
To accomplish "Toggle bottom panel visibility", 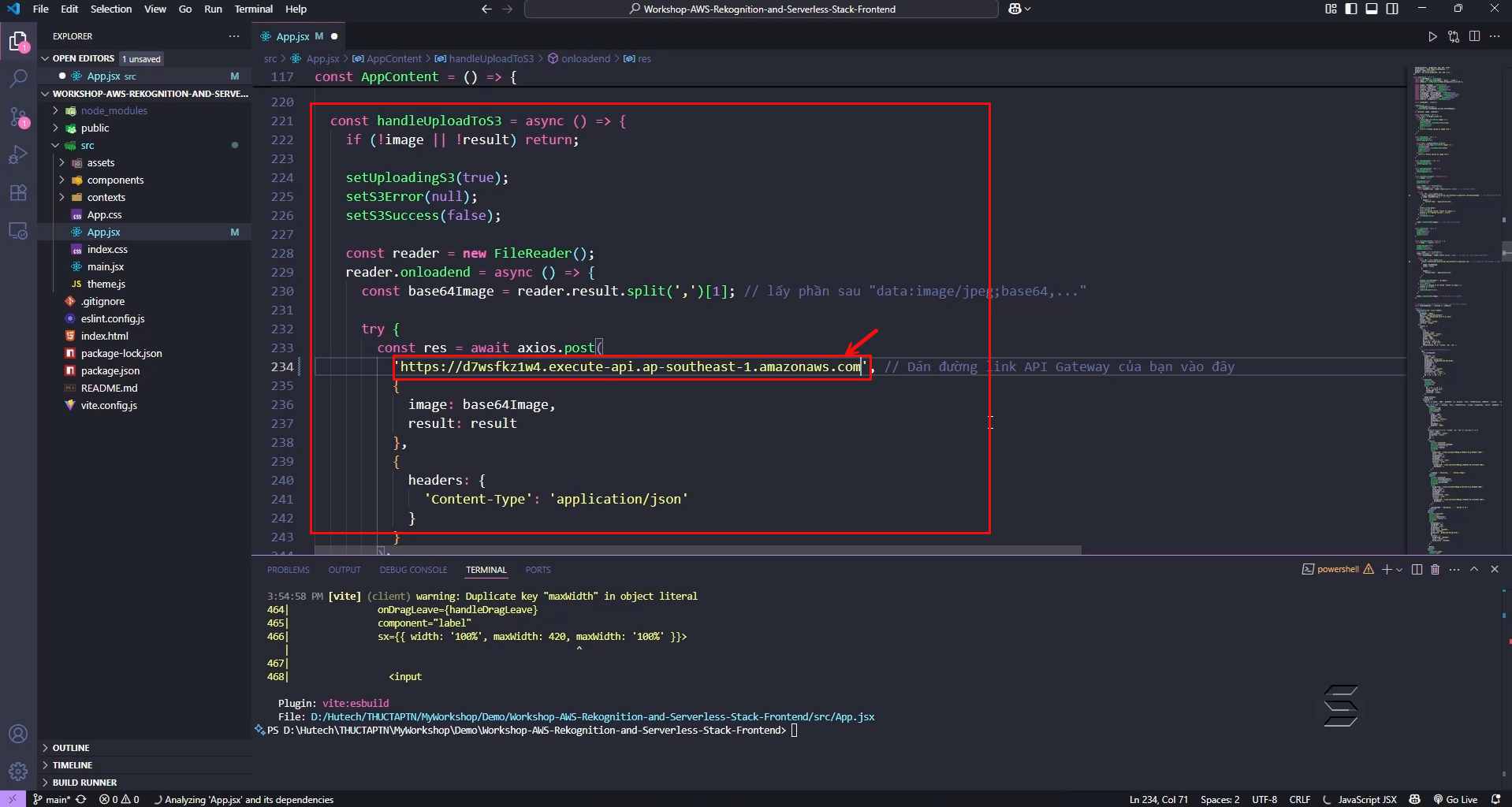I will [x=1372, y=9].
